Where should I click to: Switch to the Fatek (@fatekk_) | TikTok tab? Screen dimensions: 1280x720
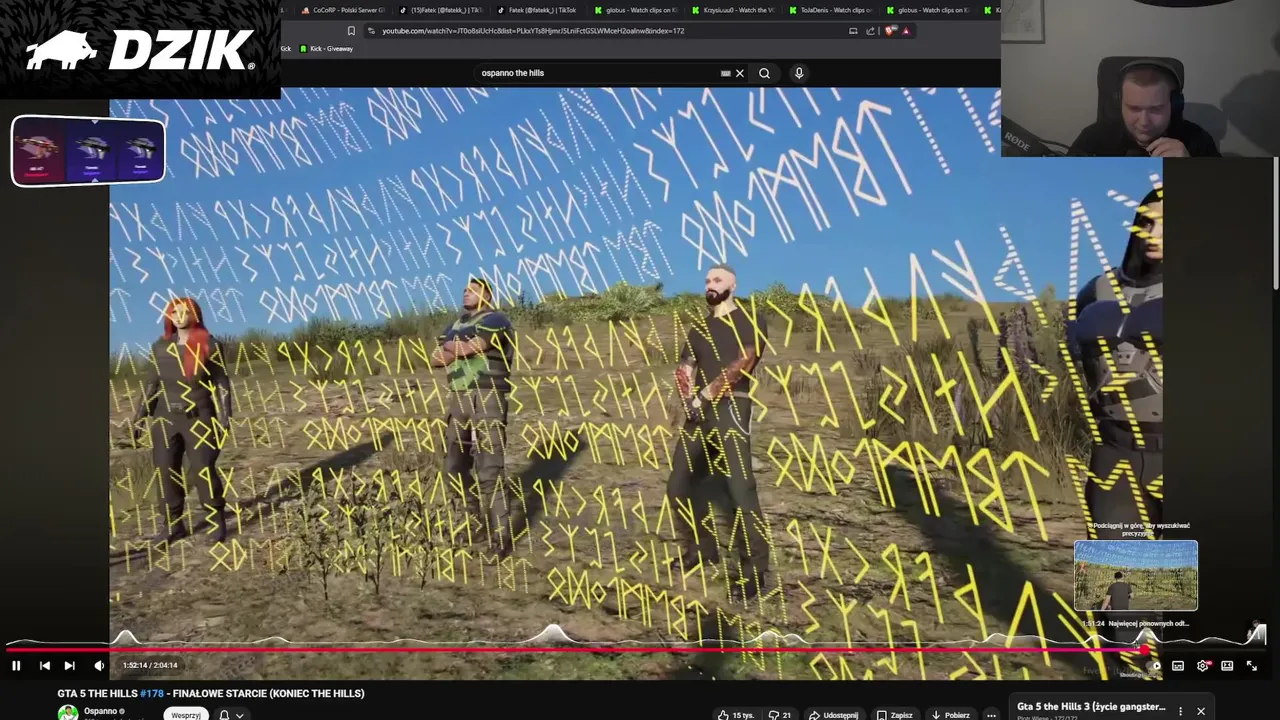pyautogui.click(x=537, y=10)
